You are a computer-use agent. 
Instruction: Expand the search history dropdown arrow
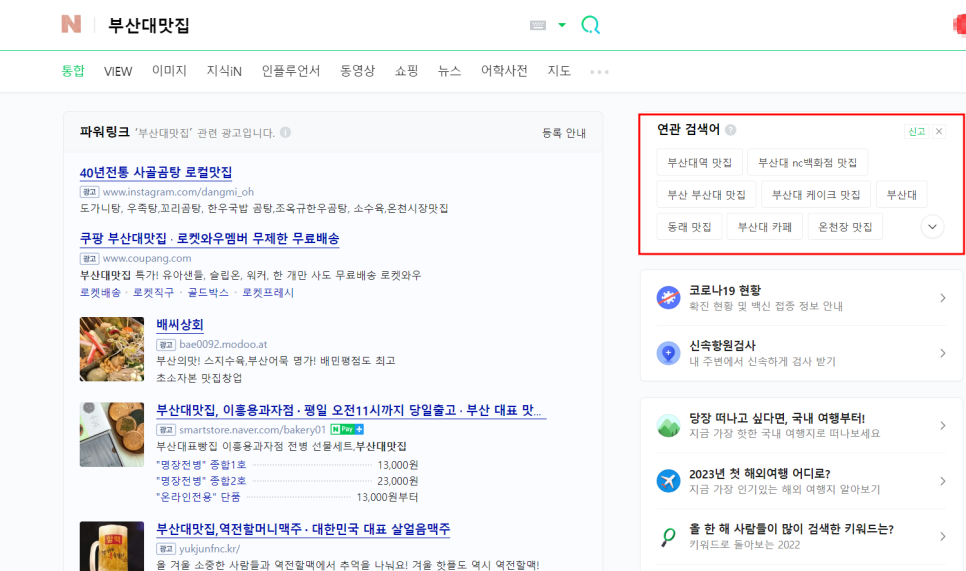click(562, 25)
